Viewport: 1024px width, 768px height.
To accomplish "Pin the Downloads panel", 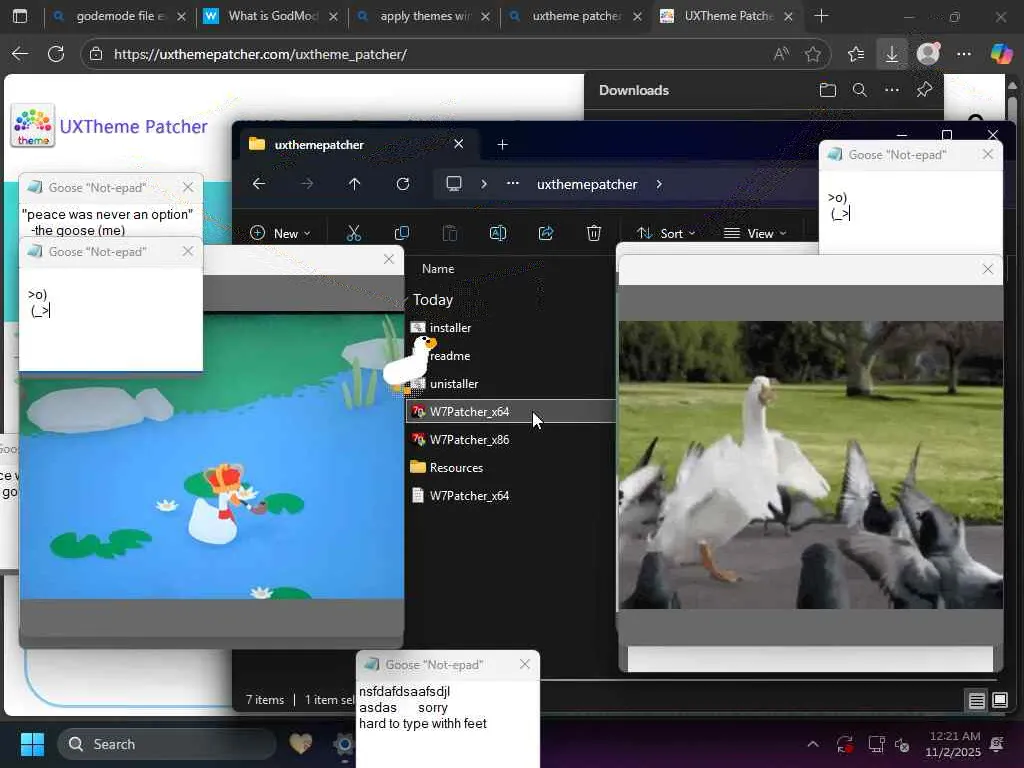I will [x=924, y=90].
